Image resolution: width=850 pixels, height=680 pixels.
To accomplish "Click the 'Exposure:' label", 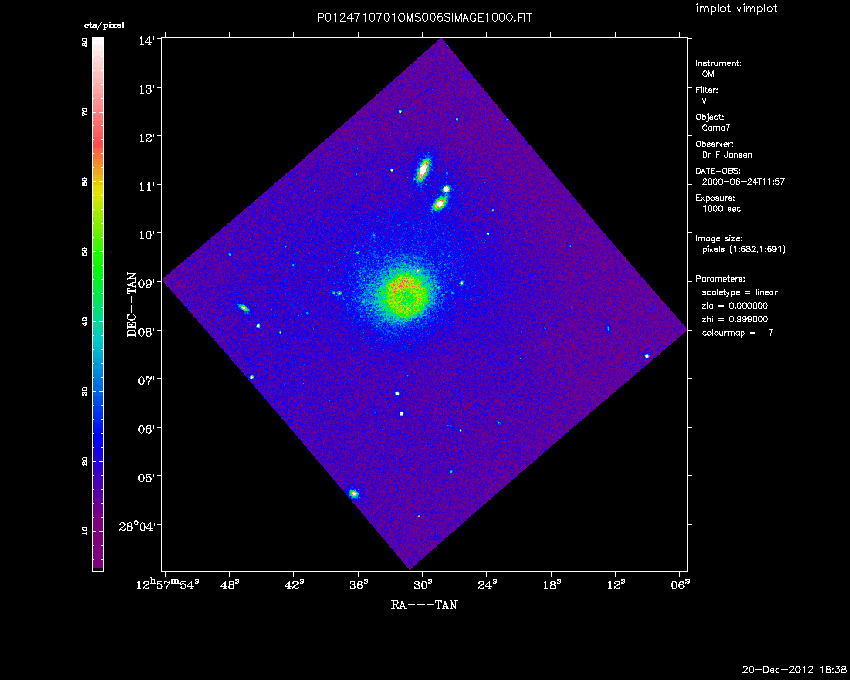I will (715, 198).
